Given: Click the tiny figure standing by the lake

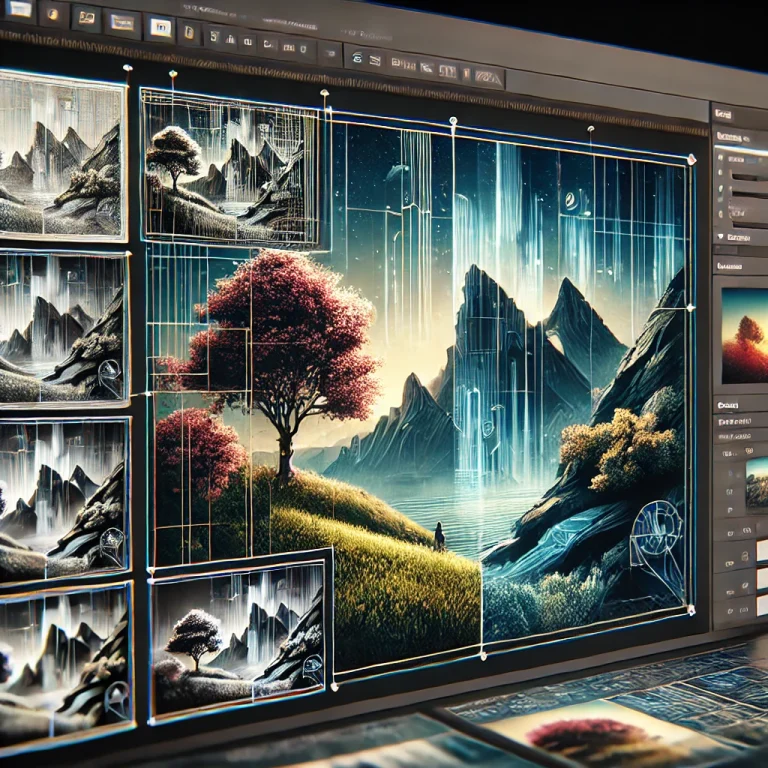Looking at the screenshot, I should [x=439, y=535].
